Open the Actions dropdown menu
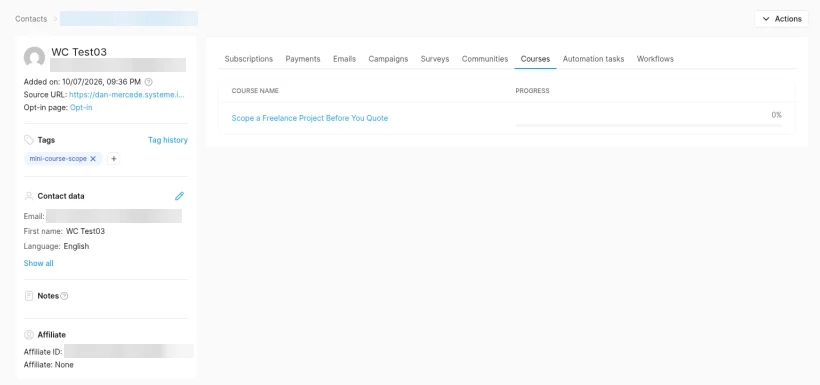 (x=781, y=19)
